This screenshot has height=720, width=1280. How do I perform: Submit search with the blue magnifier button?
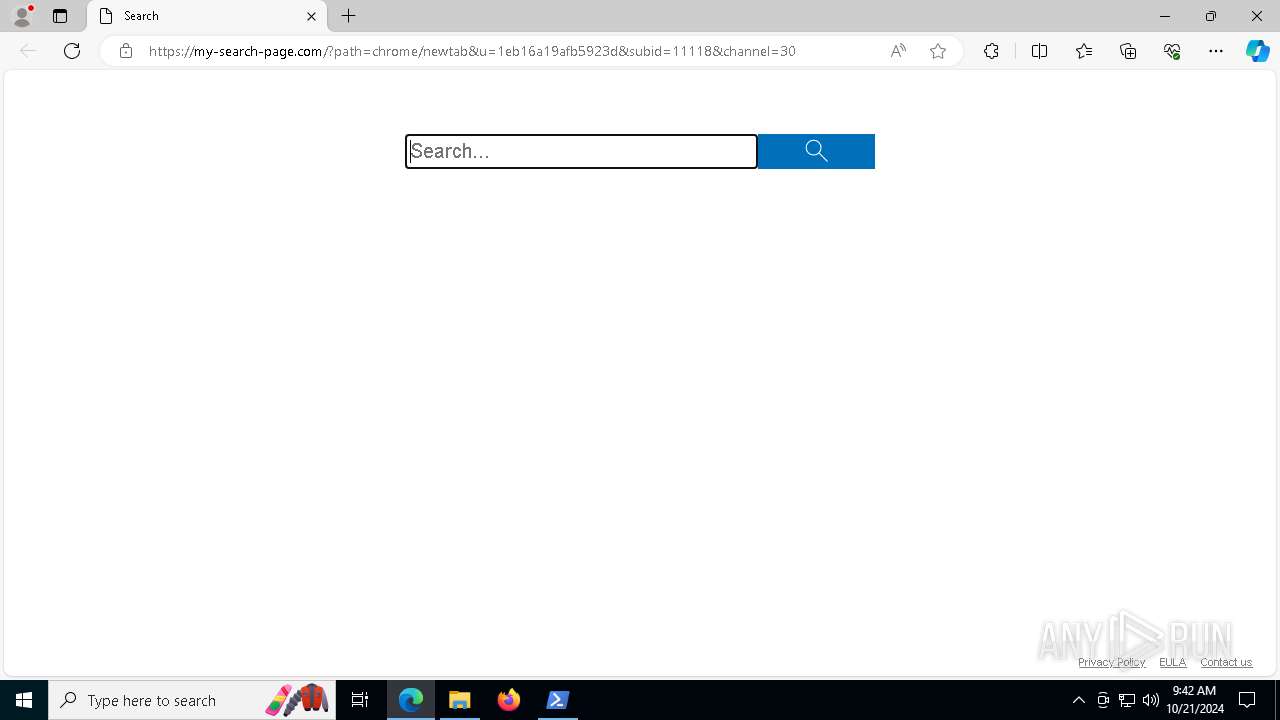(x=816, y=151)
